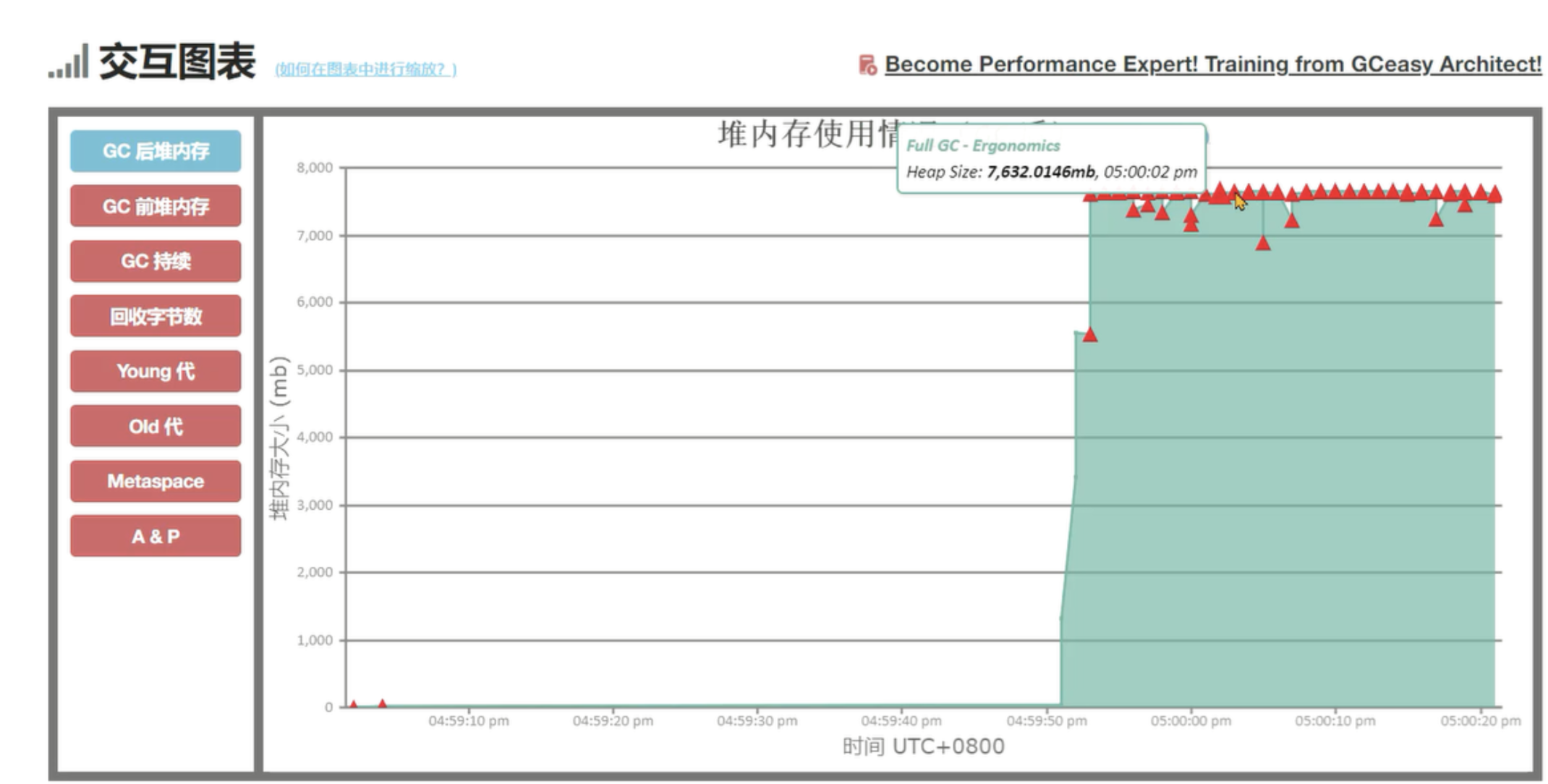Image resolution: width=1548 pixels, height=784 pixels.
Task: Open the Become Performance Expert training link
Action: click(x=1212, y=64)
